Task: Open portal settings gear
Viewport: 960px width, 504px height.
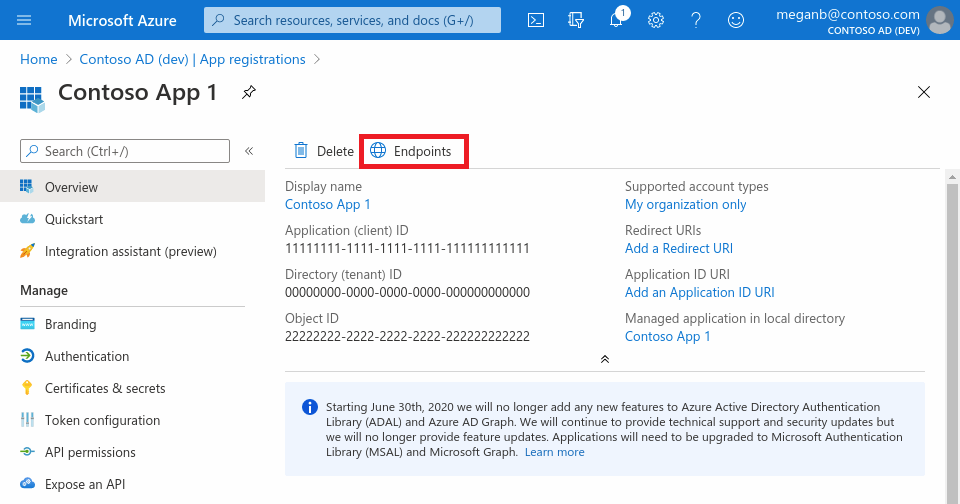Action: [x=656, y=20]
